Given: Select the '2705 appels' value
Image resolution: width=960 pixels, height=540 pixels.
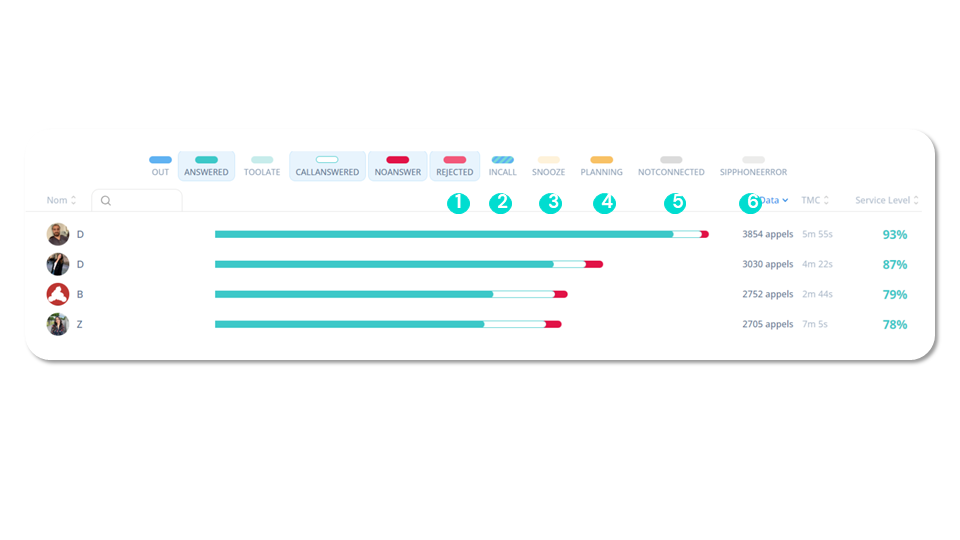Looking at the screenshot, I should [x=768, y=324].
